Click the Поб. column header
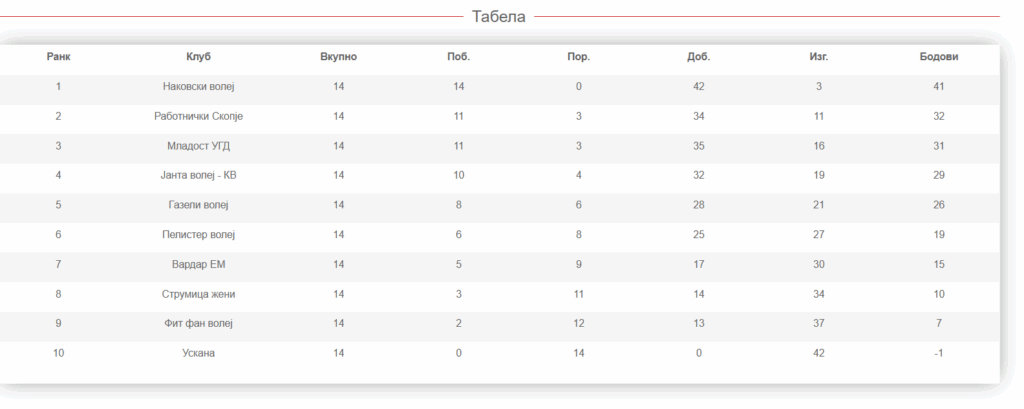The width and height of the screenshot is (1024, 409). tap(459, 57)
